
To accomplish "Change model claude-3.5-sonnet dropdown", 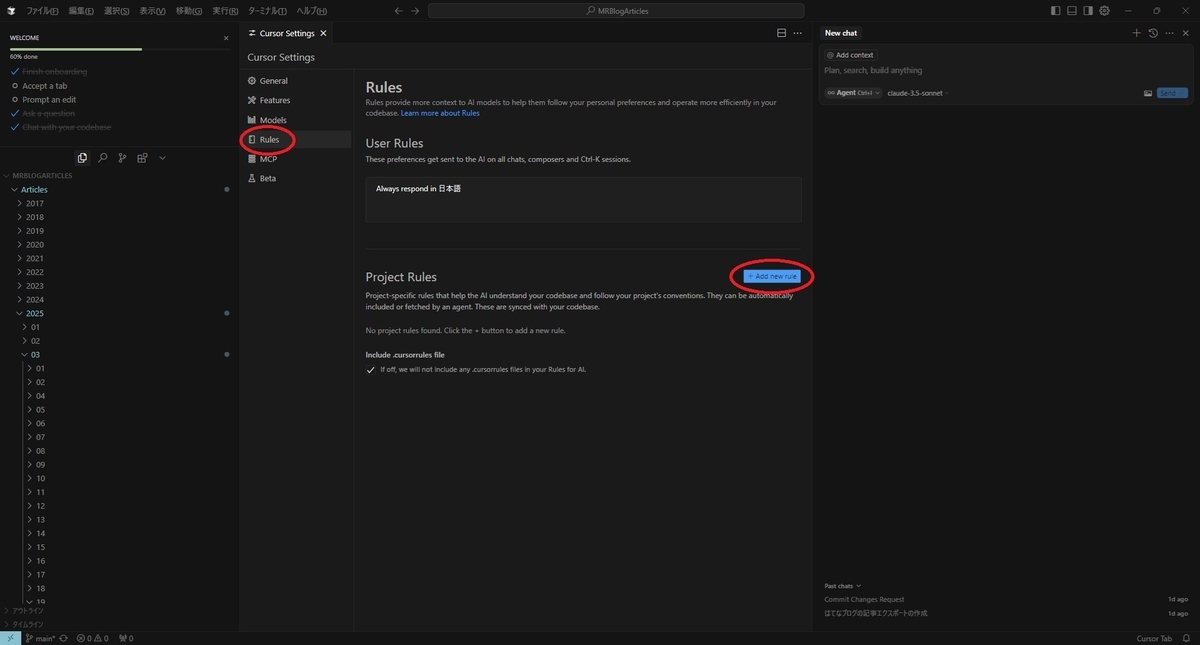I will (x=917, y=93).
